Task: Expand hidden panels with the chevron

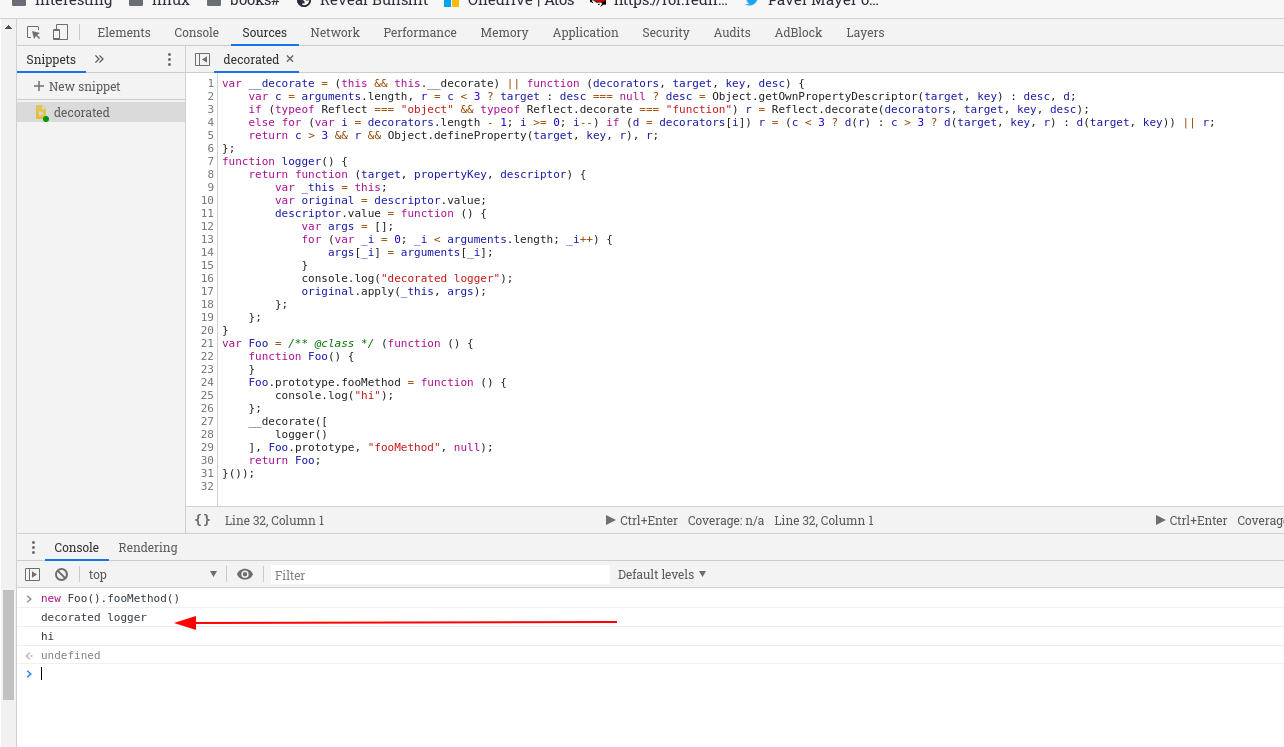Action: tap(98, 59)
